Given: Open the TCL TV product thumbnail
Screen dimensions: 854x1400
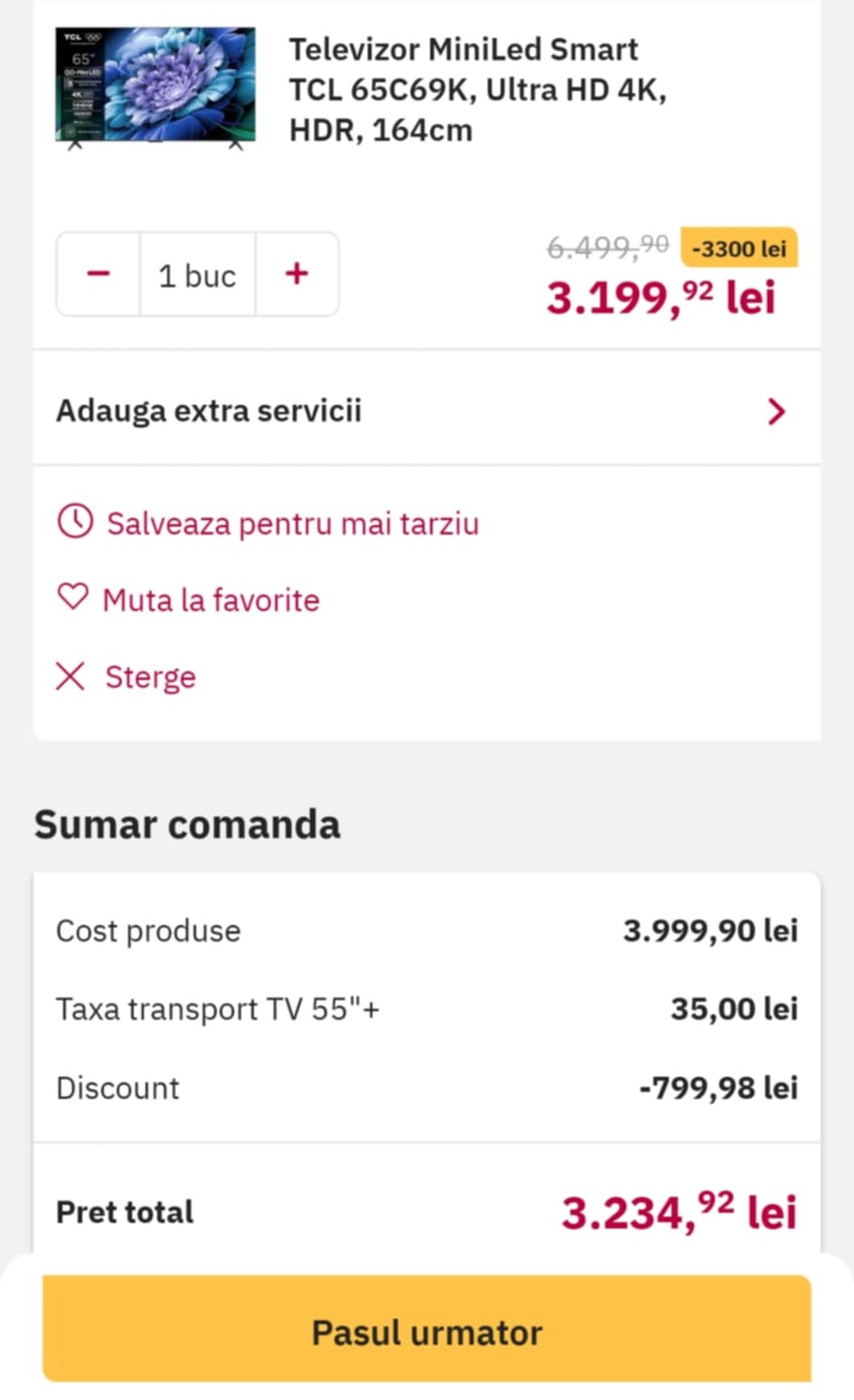Looking at the screenshot, I should pos(155,87).
